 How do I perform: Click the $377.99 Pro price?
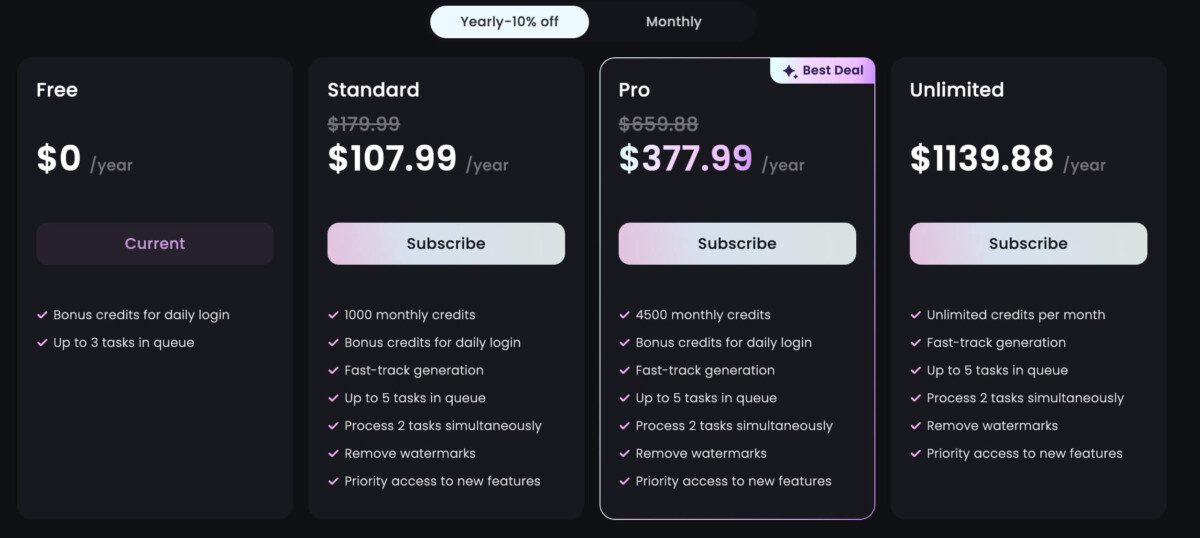[x=686, y=159]
